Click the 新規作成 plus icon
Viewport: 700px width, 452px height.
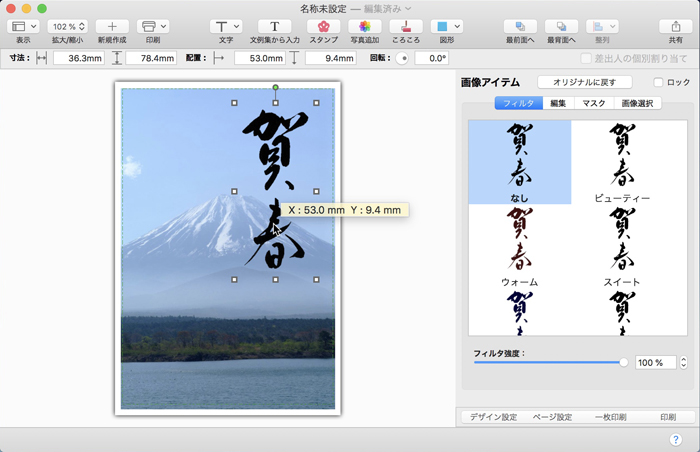(112, 26)
